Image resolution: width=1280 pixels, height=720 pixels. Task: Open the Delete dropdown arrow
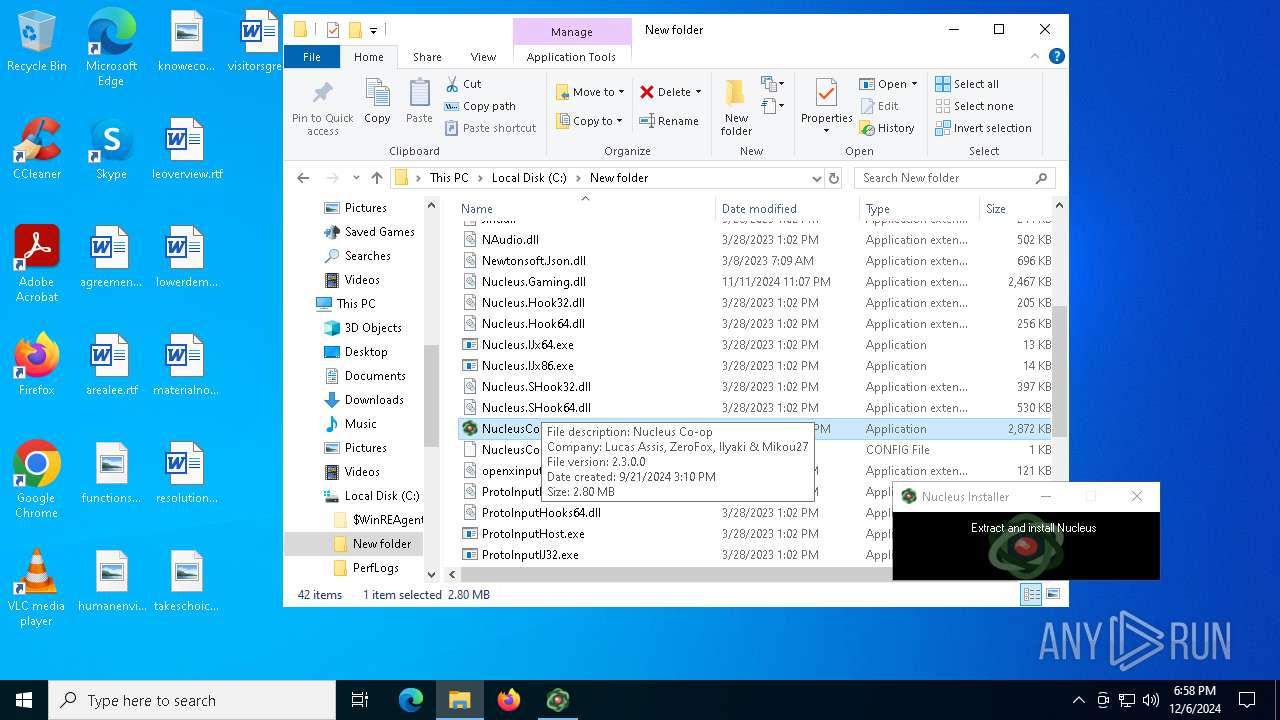point(698,92)
